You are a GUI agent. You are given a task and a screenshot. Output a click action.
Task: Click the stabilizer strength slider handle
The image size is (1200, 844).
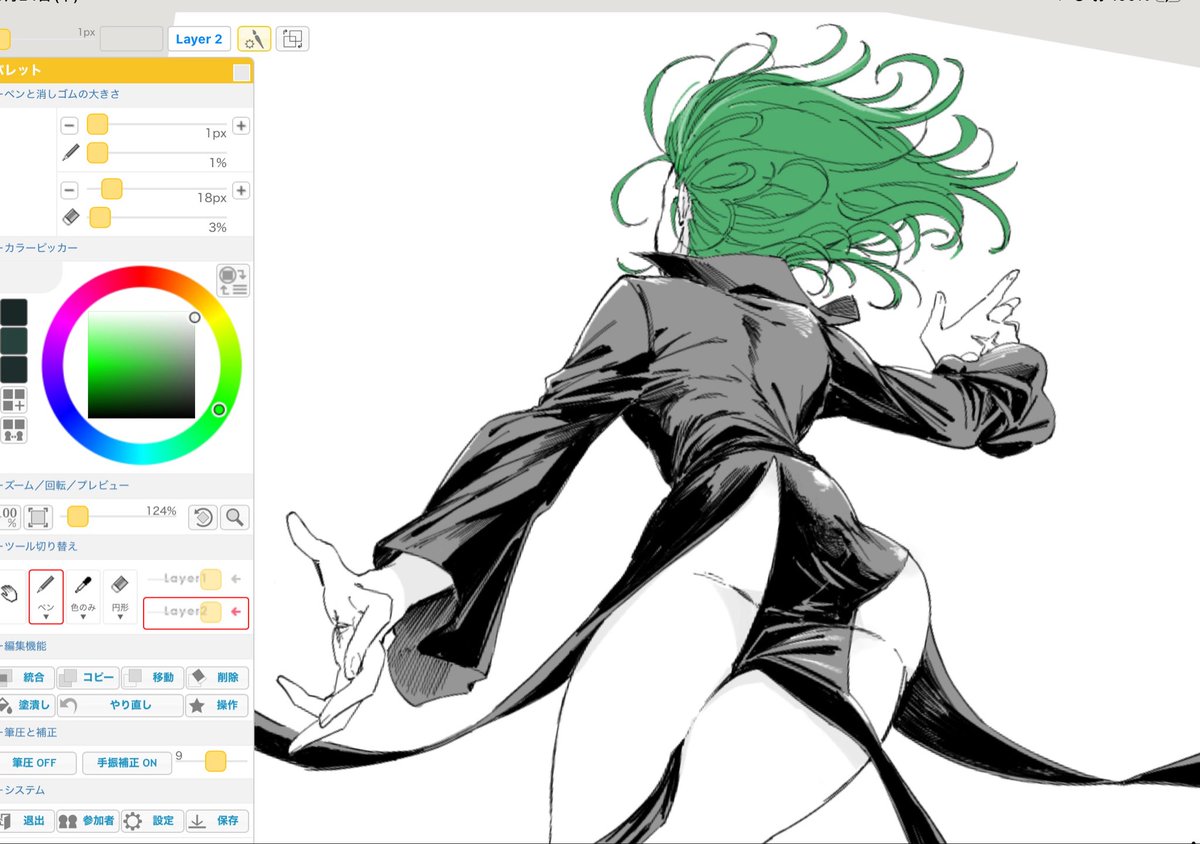pos(215,762)
